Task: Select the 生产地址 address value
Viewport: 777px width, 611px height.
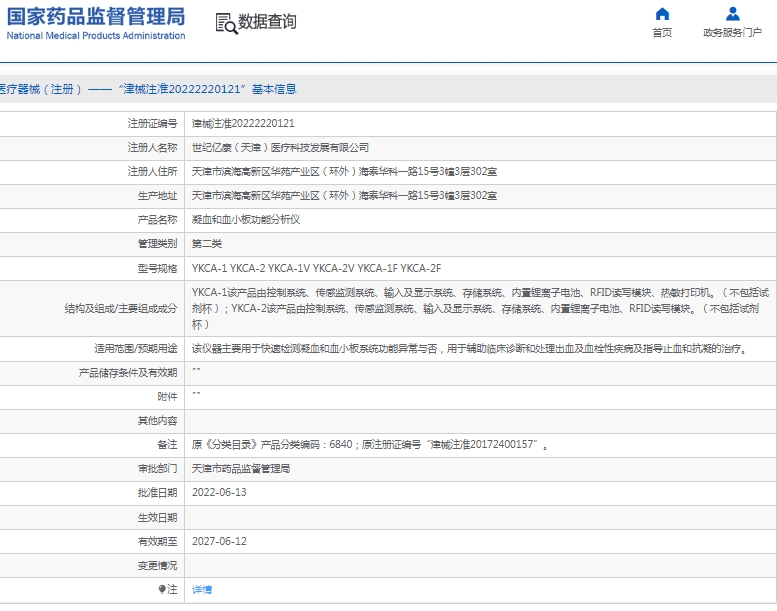Action: (x=344, y=196)
